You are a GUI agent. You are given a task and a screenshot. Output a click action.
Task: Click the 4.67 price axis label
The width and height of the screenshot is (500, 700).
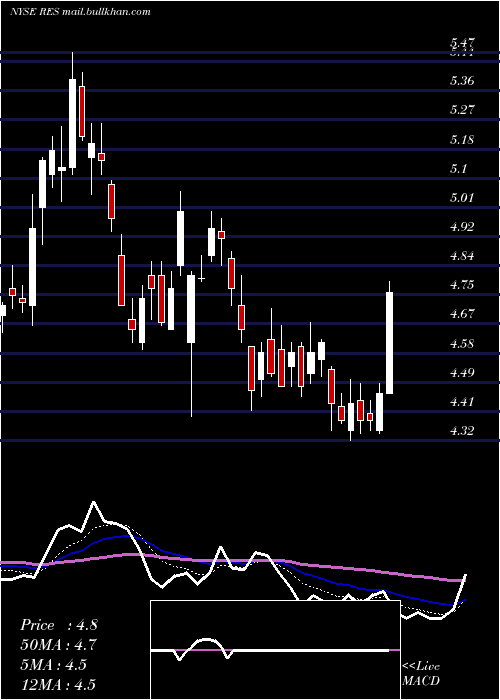tap(462, 314)
